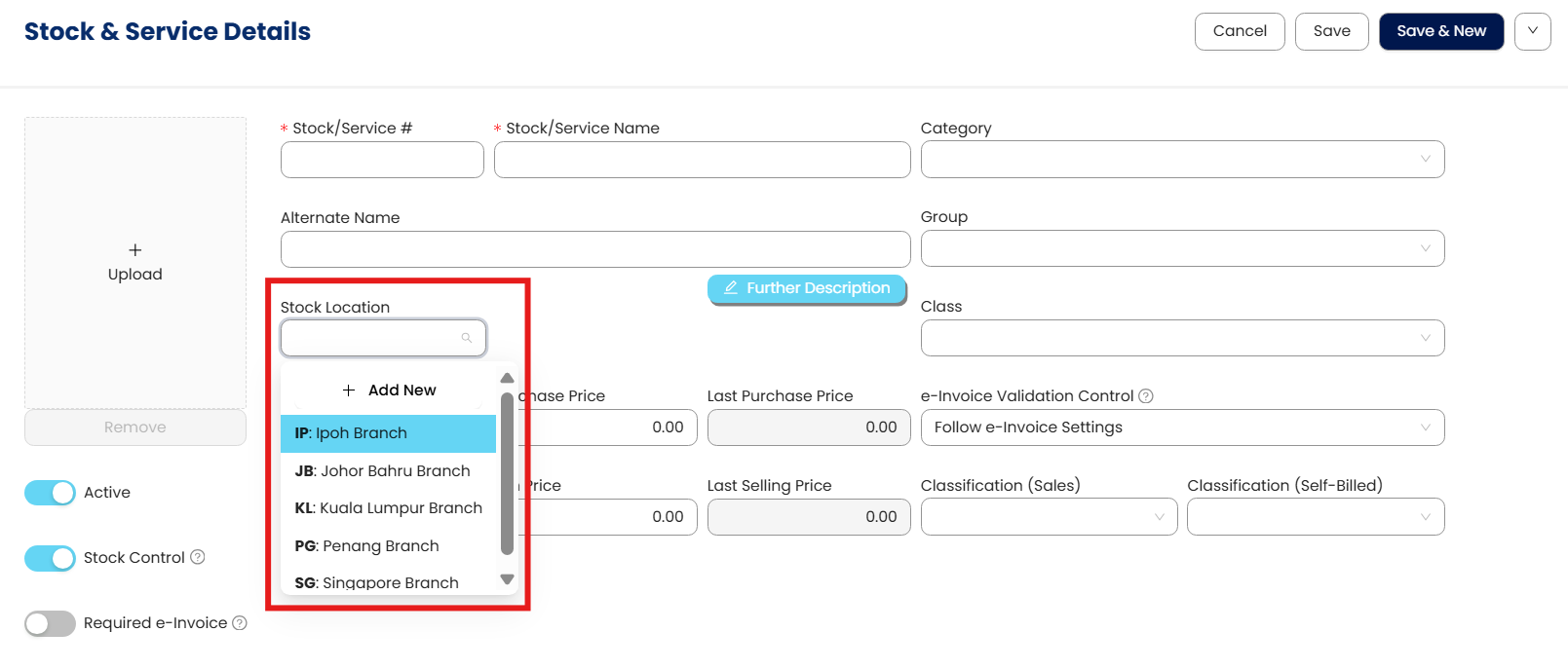Click the Required e-Invoice help icon
This screenshot has height=669, width=1568.
click(240, 623)
